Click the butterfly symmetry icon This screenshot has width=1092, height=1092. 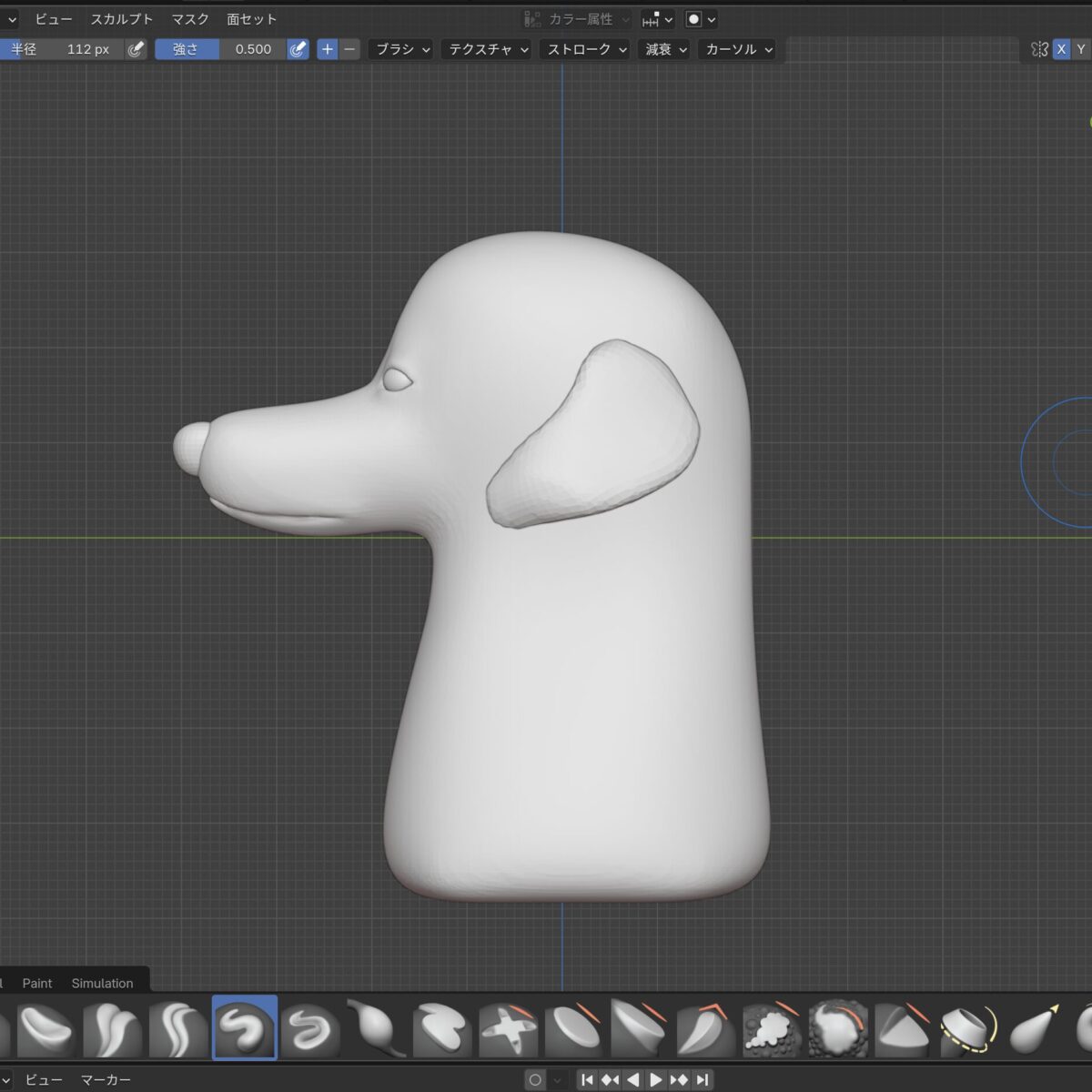[x=1039, y=49]
